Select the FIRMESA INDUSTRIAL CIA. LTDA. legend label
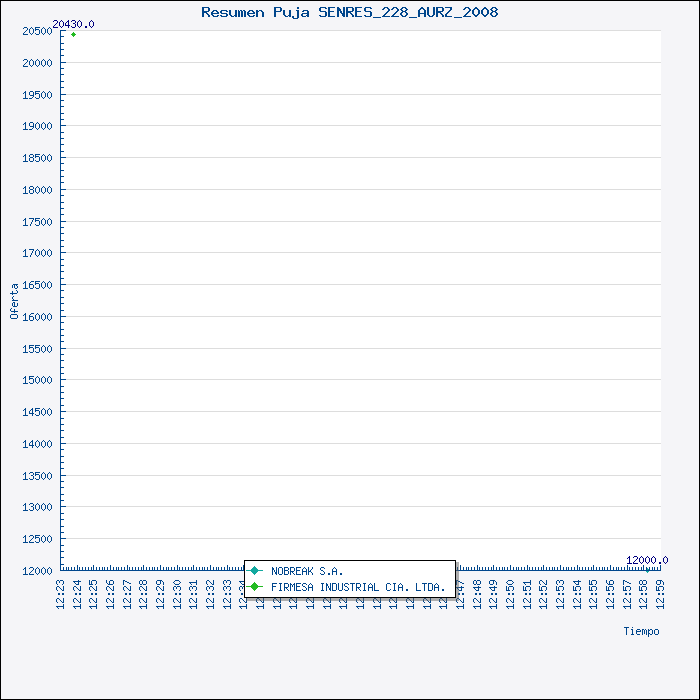Image resolution: width=700 pixels, height=700 pixels. tap(358, 587)
